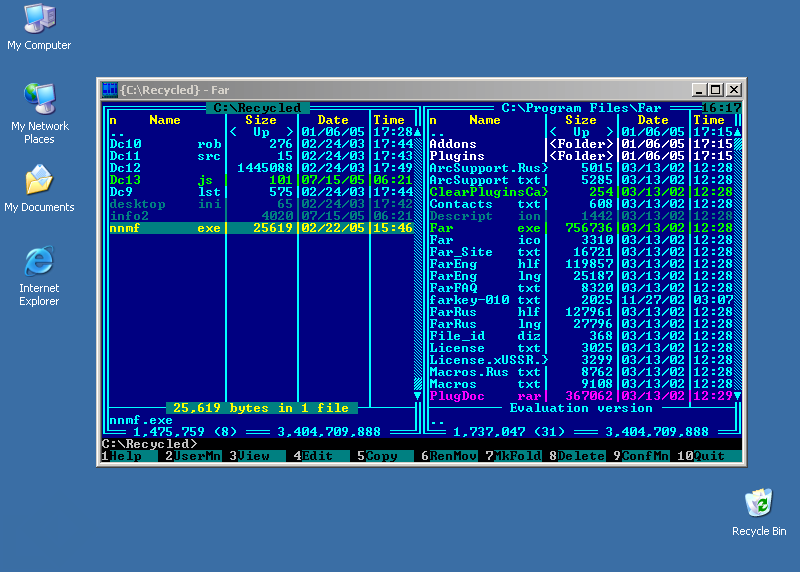The width and height of the screenshot is (800, 572).
Task: Click the 6 RenMov function key
Action: pyautogui.click(x=449, y=456)
